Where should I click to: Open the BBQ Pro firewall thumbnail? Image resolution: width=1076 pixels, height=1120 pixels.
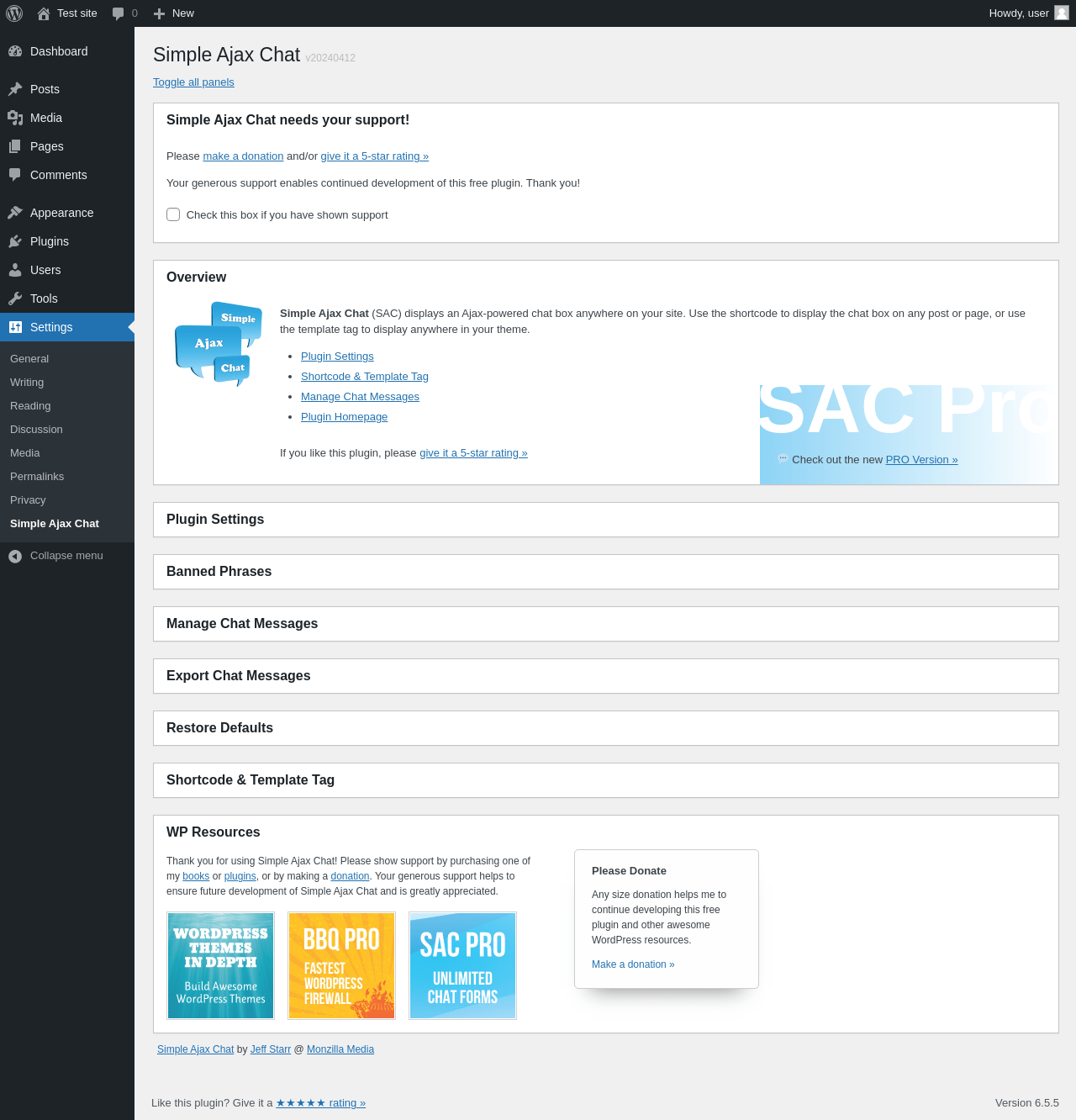[341, 966]
